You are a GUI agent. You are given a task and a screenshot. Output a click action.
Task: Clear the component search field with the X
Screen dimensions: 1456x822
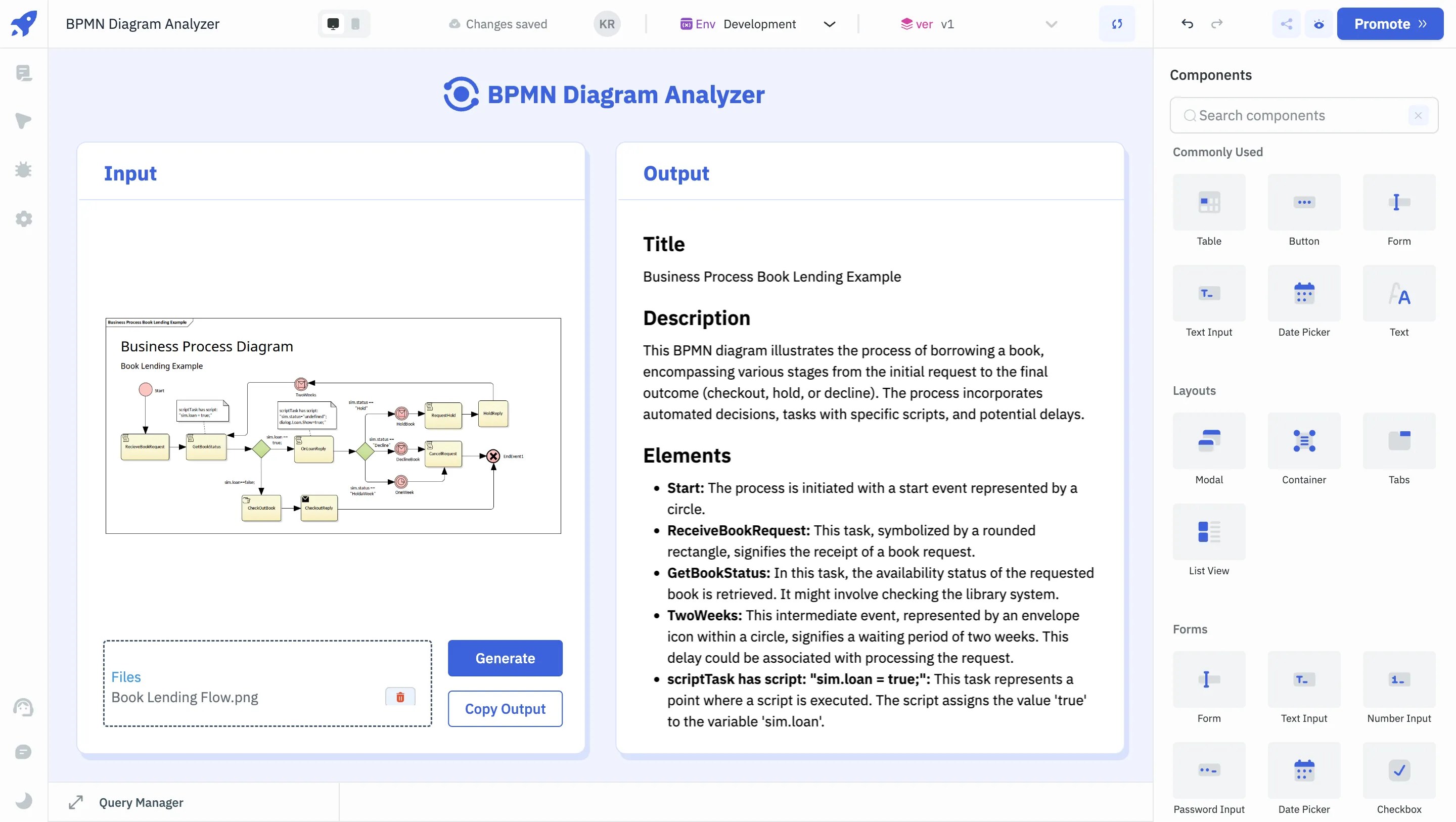point(1418,115)
